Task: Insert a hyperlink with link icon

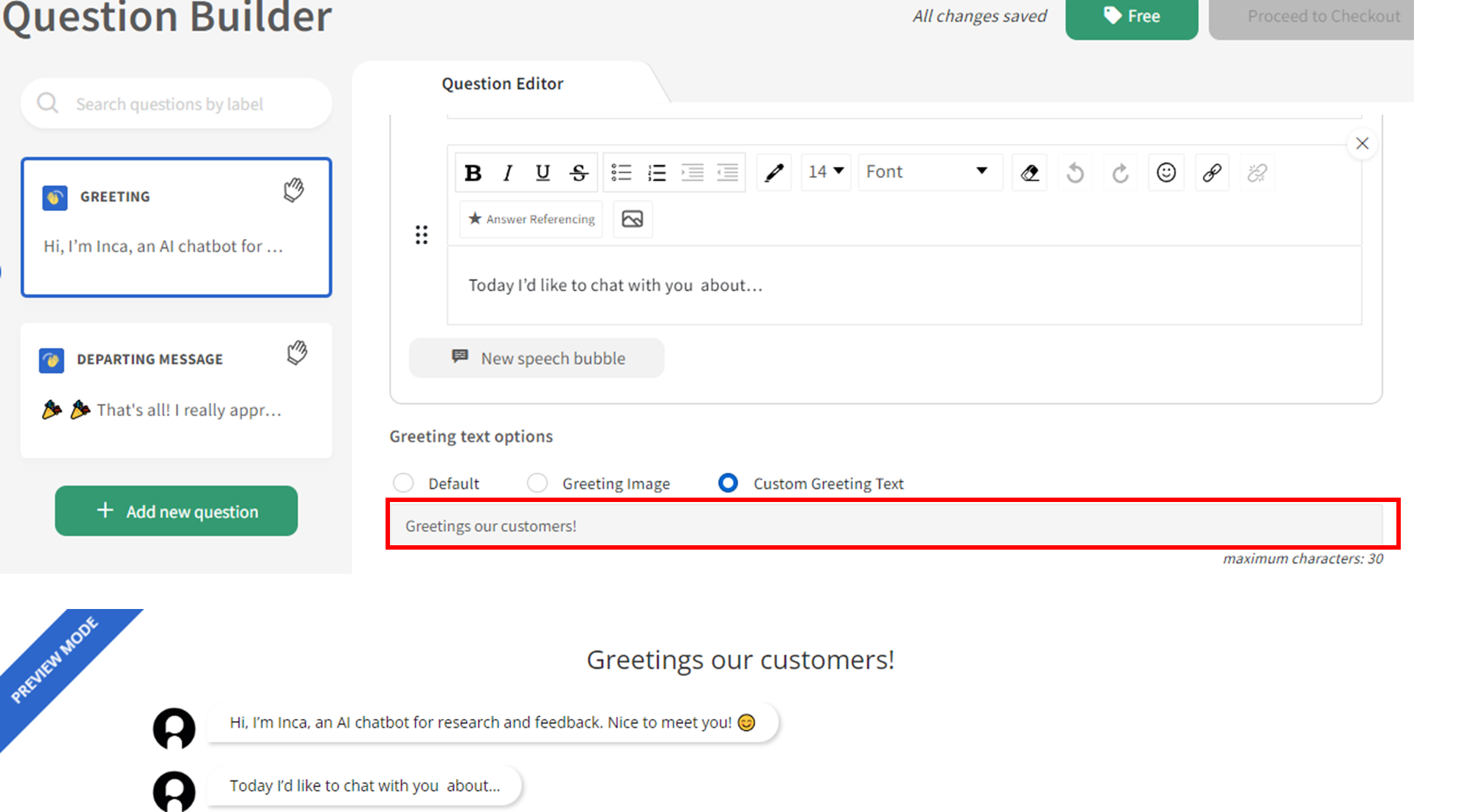Action: click(1212, 173)
